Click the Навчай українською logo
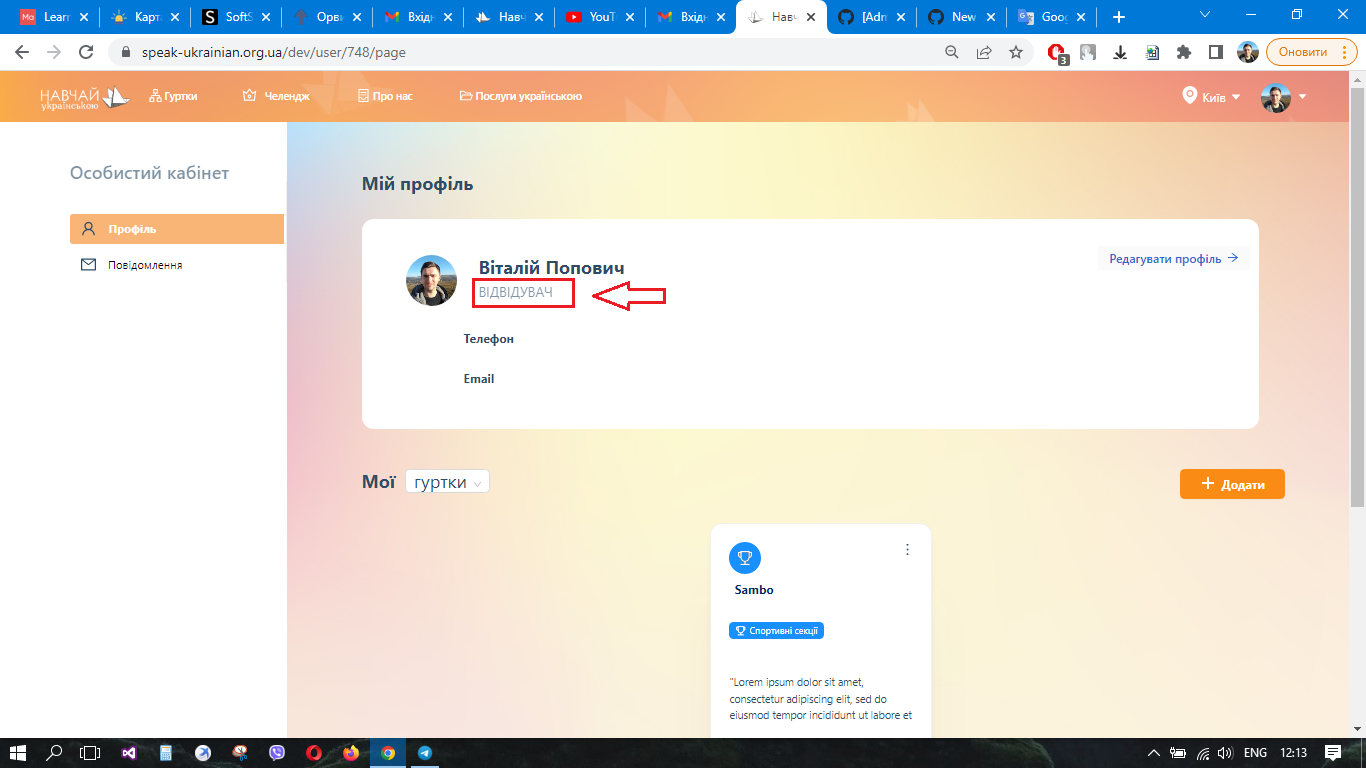 (85, 97)
